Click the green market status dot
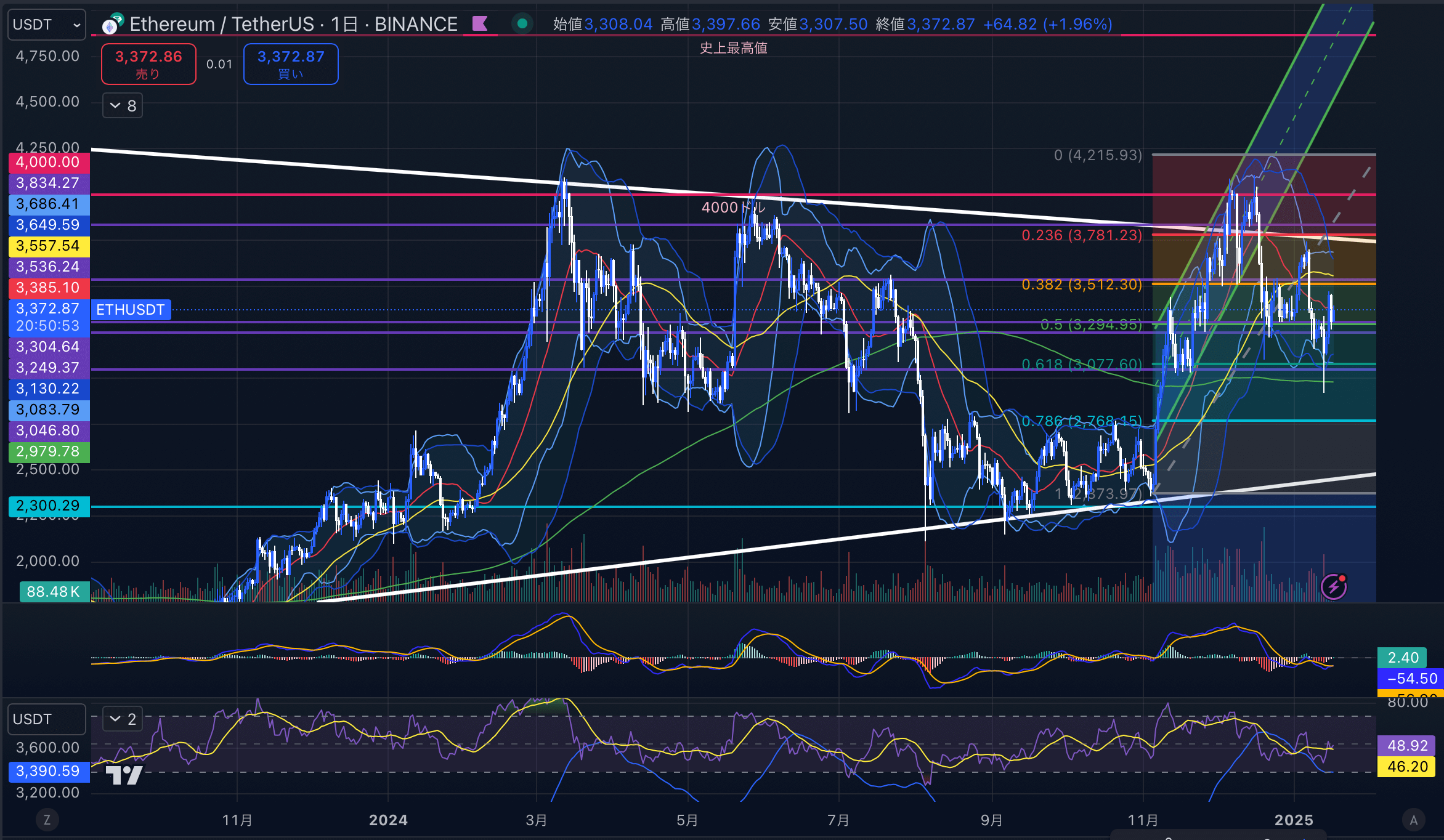 (x=522, y=24)
